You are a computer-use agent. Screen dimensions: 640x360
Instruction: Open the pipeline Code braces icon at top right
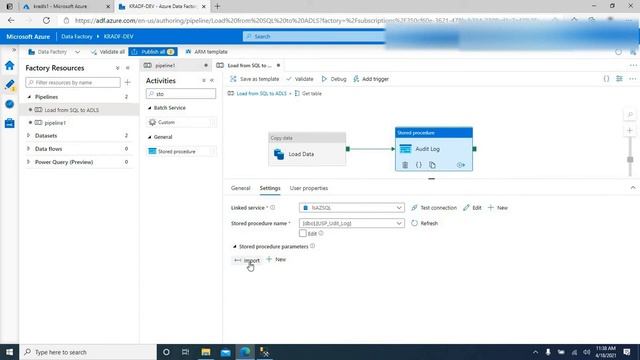[607, 79]
